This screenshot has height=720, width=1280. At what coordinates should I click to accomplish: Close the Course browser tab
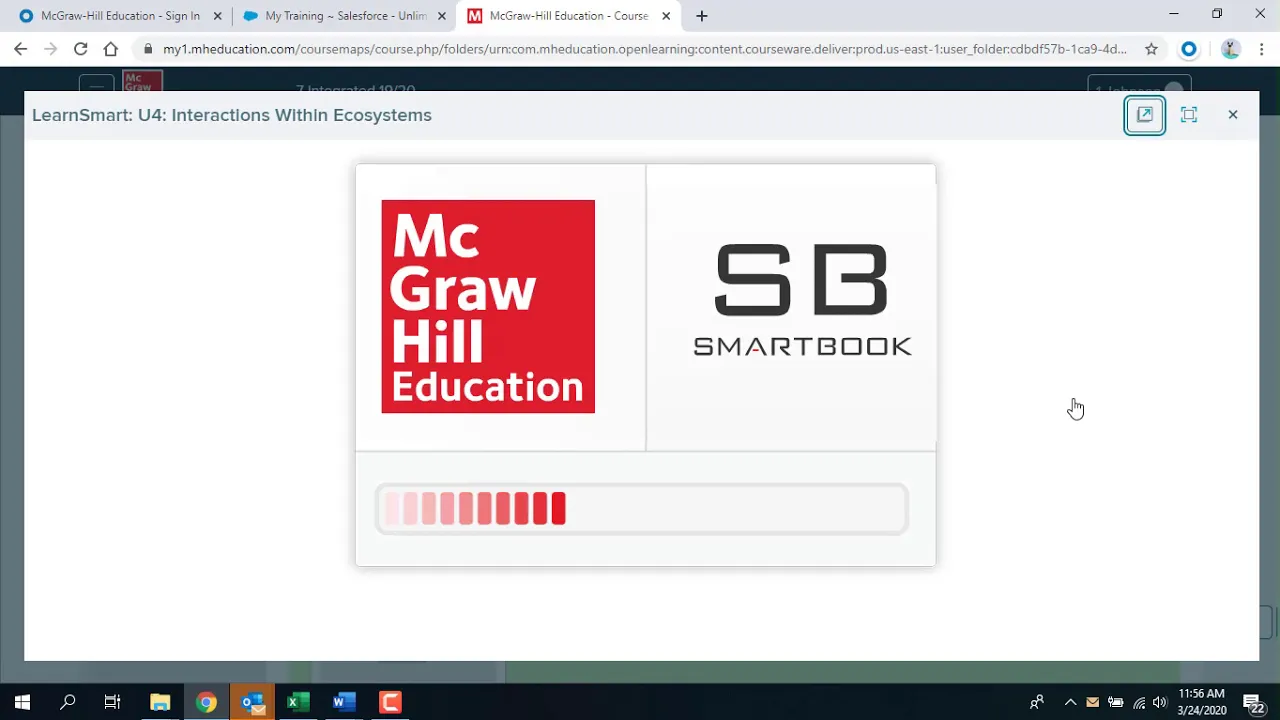(666, 16)
